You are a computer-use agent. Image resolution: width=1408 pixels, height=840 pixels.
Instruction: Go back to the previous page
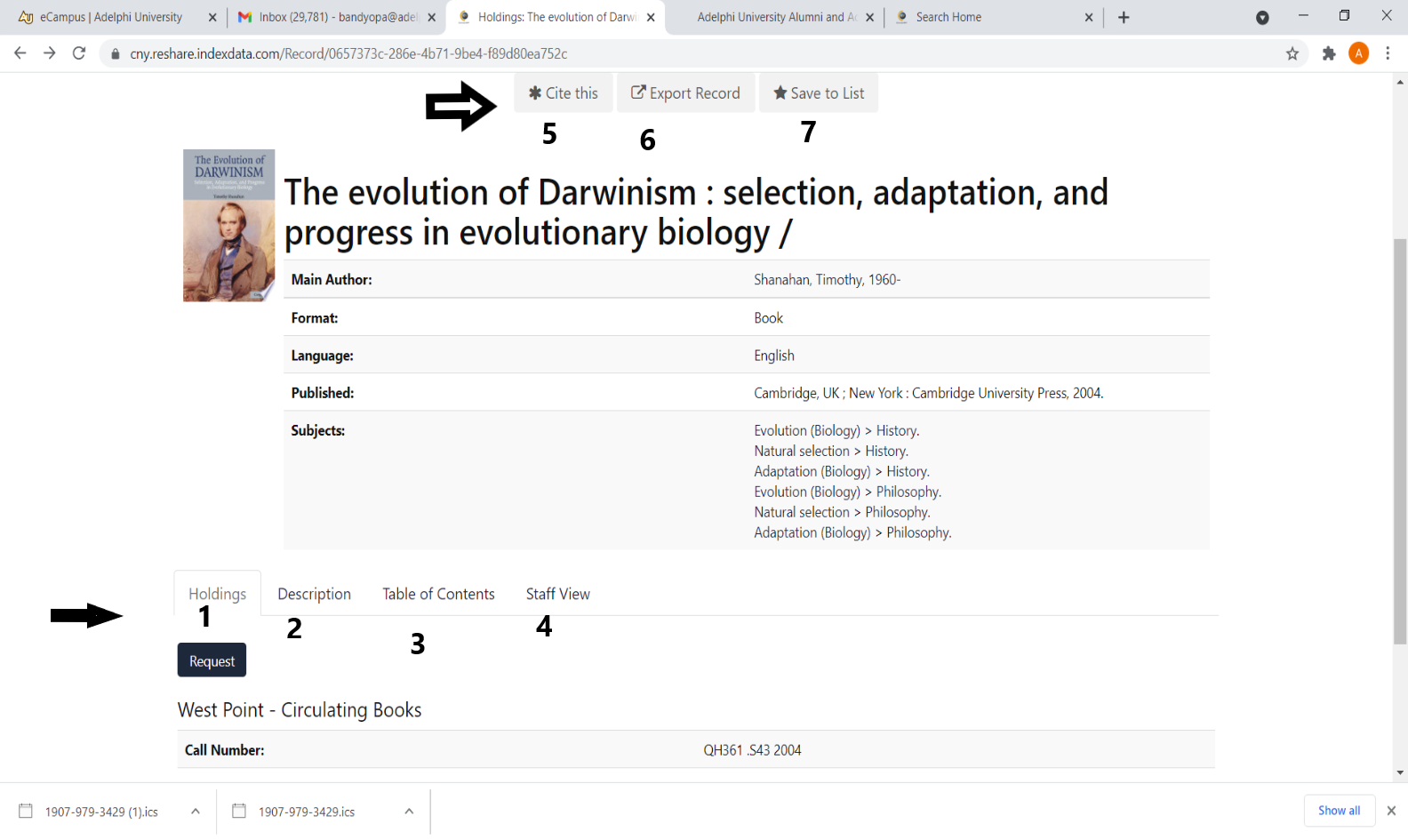coord(20,53)
